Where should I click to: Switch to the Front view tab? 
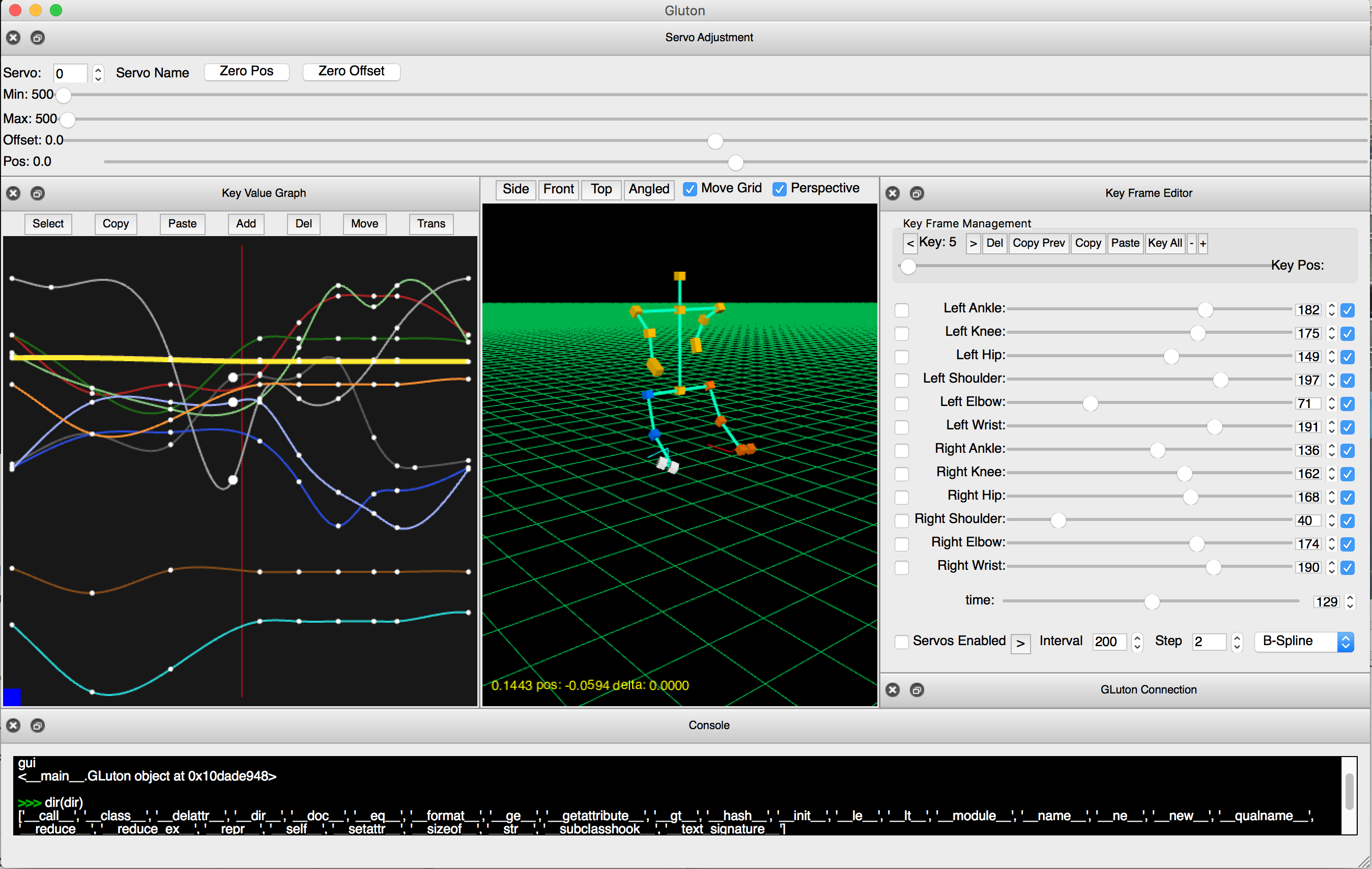tap(558, 189)
